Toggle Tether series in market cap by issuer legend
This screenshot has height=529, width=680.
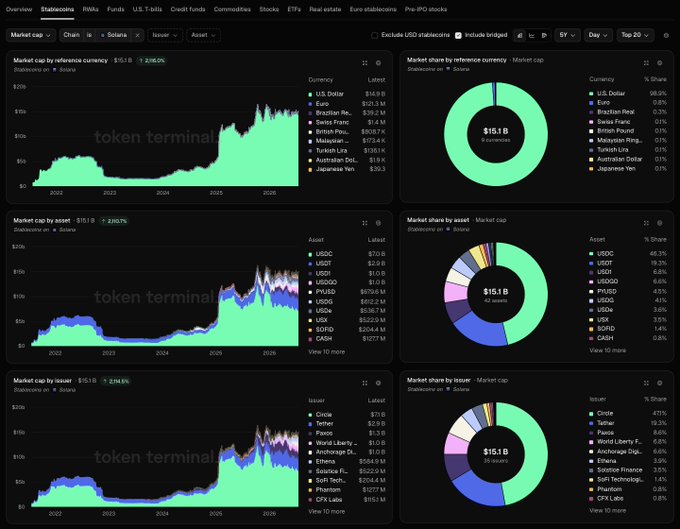(347, 424)
